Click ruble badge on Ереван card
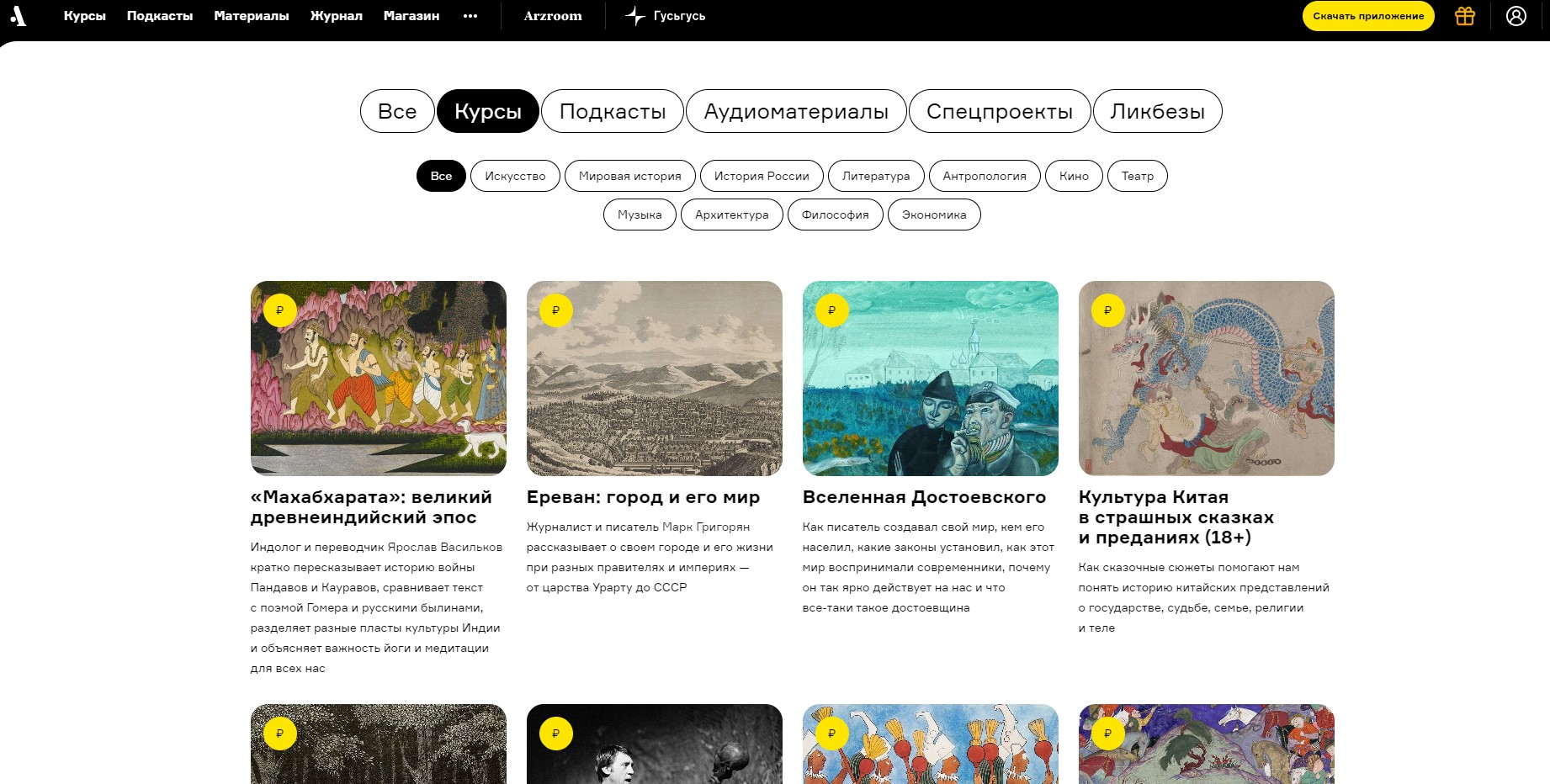1550x784 pixels. pyautogui.click(x=556, y=310)
